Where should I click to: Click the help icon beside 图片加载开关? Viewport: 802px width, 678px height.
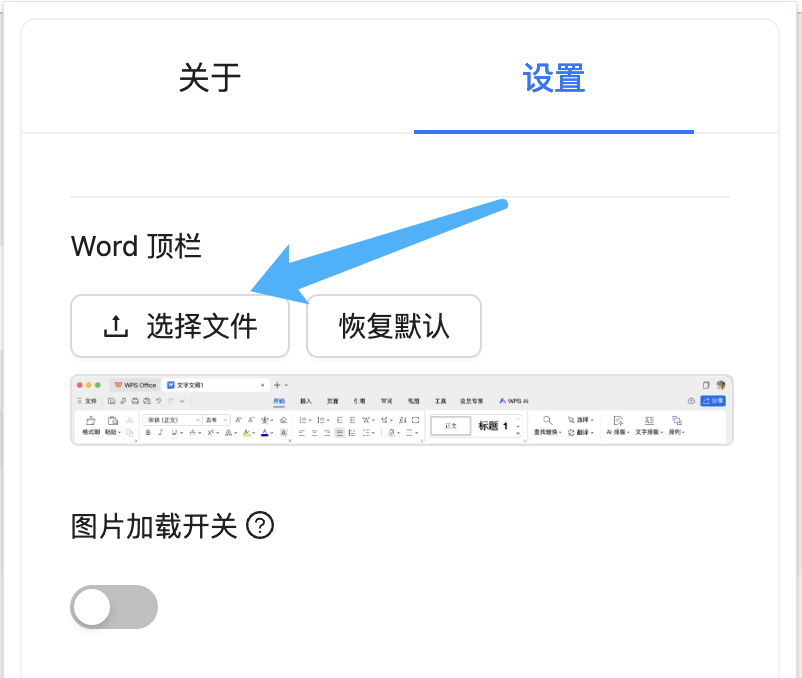pos(260,525)
